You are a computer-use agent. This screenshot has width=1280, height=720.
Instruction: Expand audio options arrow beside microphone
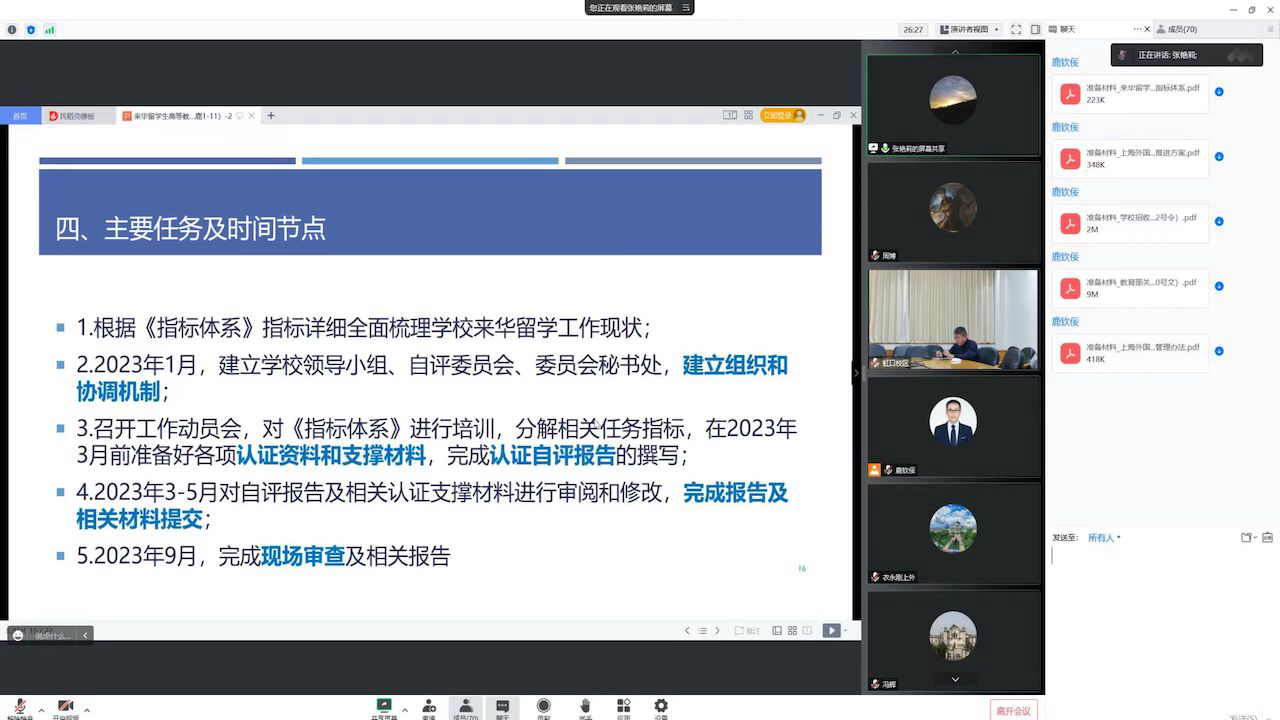click(x=41, y=710)
